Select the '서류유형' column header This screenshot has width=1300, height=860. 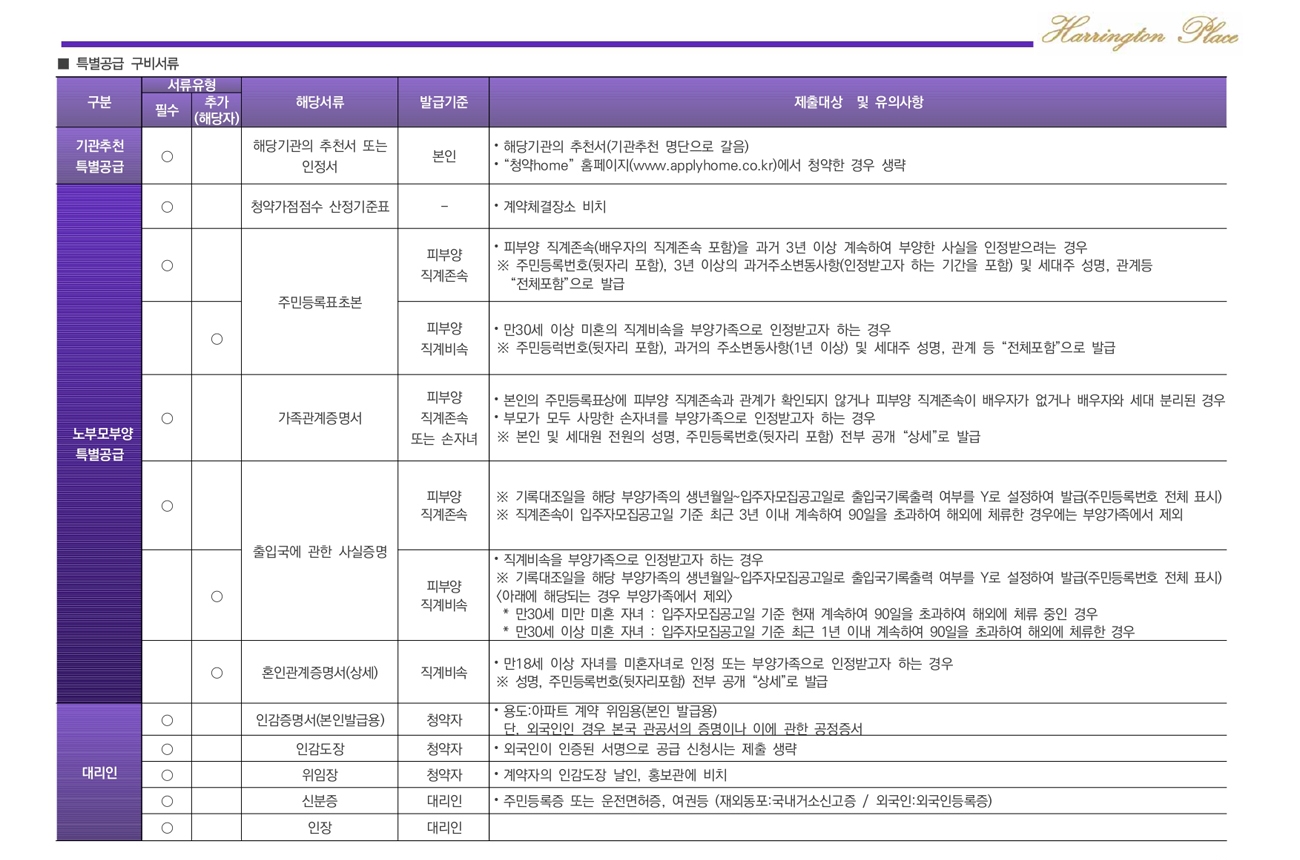pyautogui.click(x=191, y=86)
